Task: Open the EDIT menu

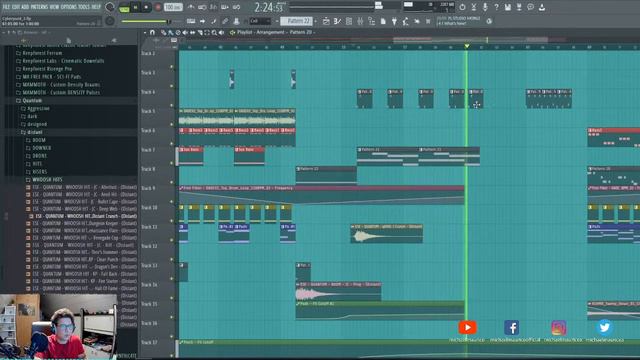Action: point(16,7)
